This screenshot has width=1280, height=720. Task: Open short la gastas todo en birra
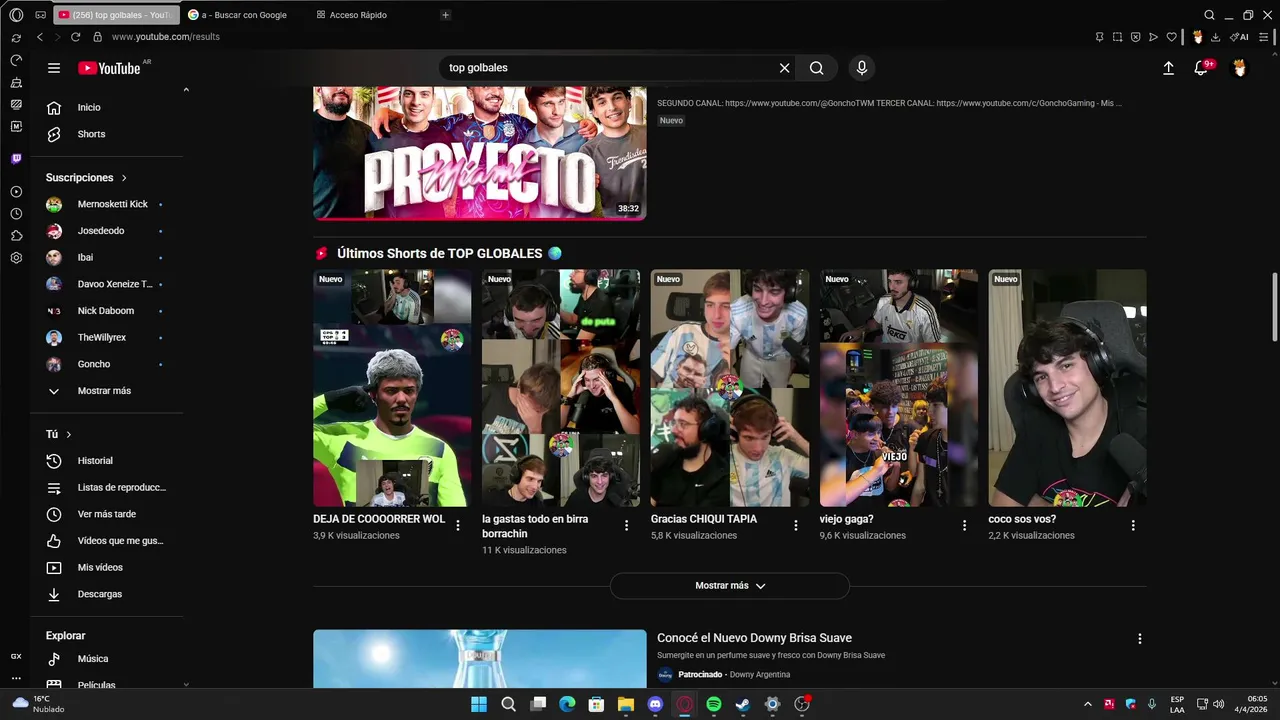click(561, 388)
